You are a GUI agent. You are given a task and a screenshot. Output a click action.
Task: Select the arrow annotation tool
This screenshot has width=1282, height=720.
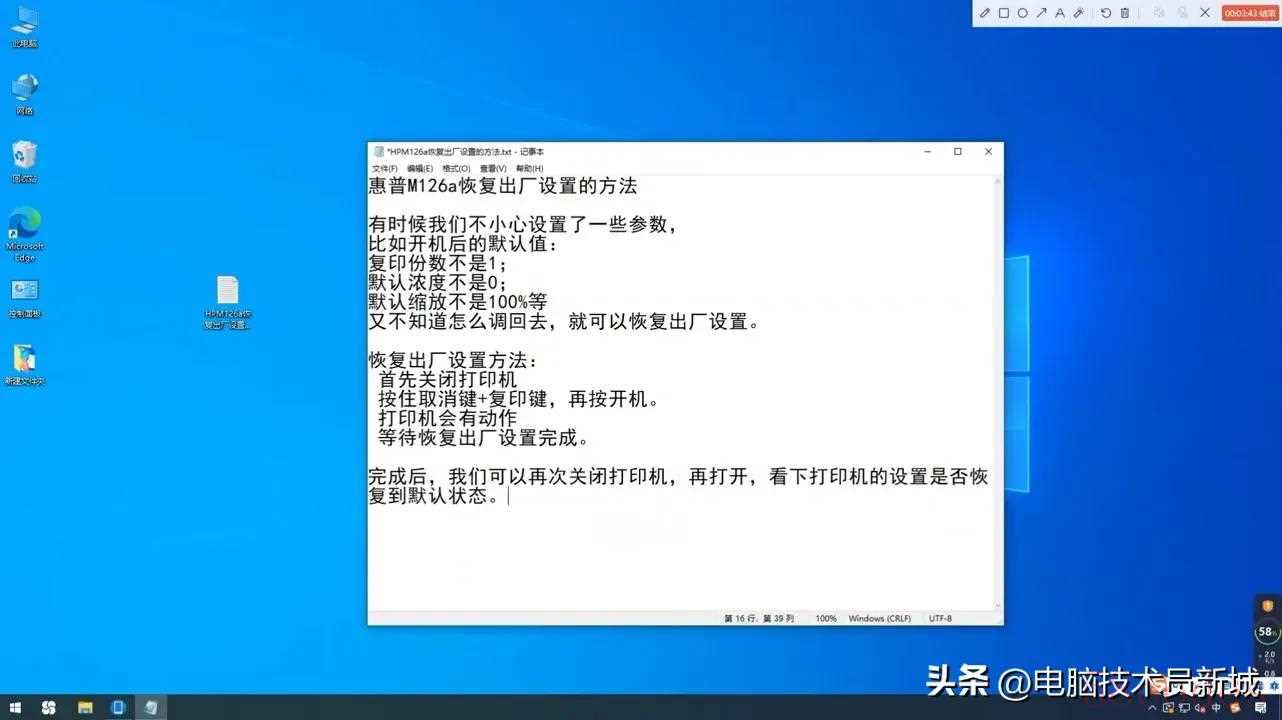click(1041, 13)
